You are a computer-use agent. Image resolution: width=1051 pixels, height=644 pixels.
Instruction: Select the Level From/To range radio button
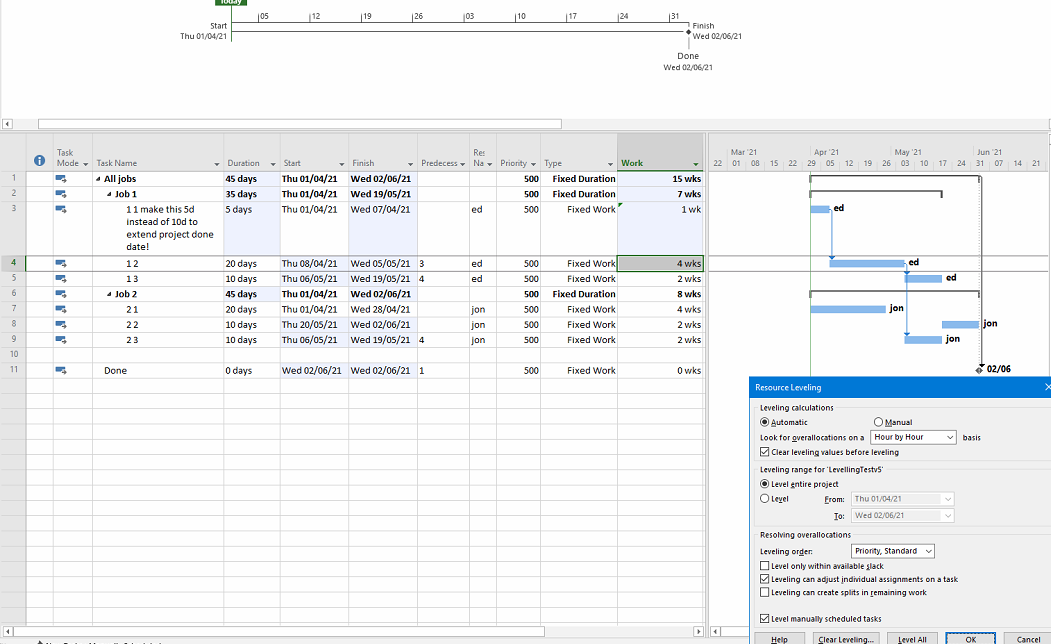tap(764, 499)
